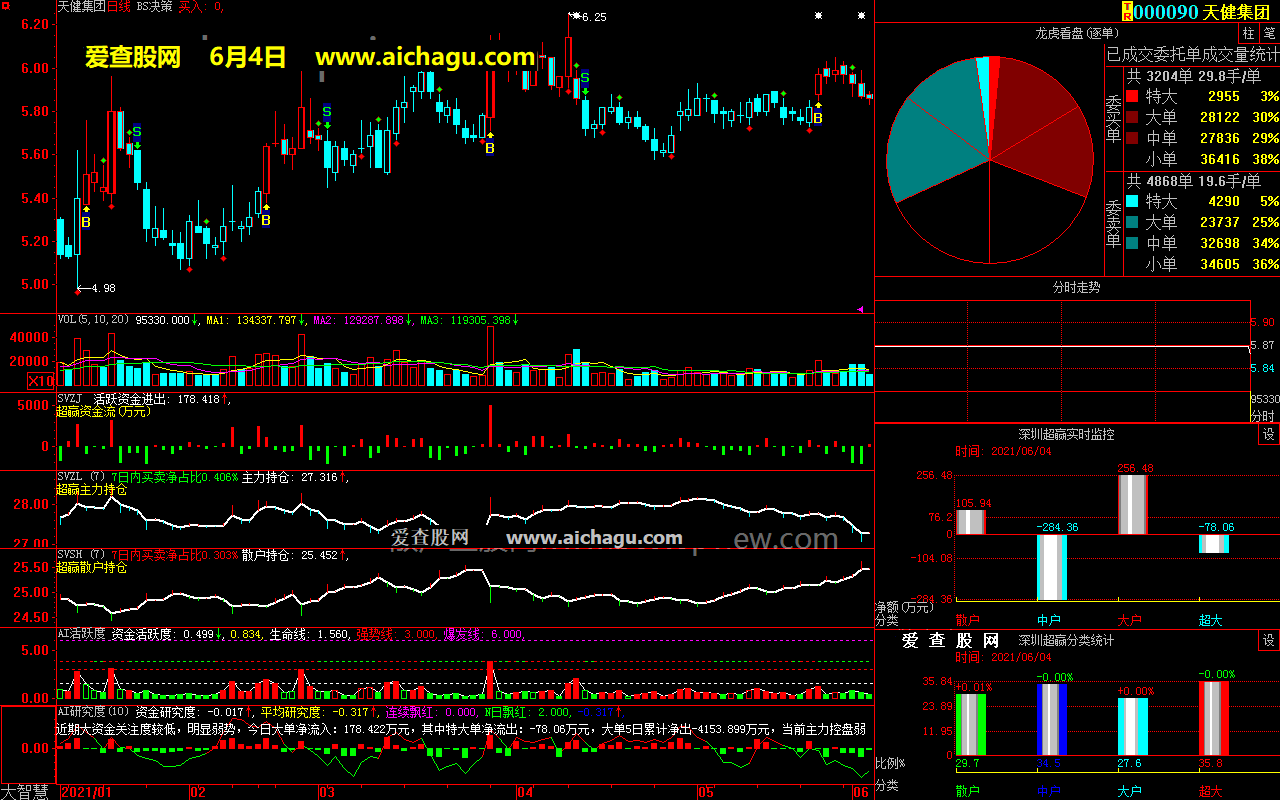The height and width of the screenshot is (800, 1280).
Task: Click the 共 3204单 29.8手/单 buy summary
Action: 1194,75
